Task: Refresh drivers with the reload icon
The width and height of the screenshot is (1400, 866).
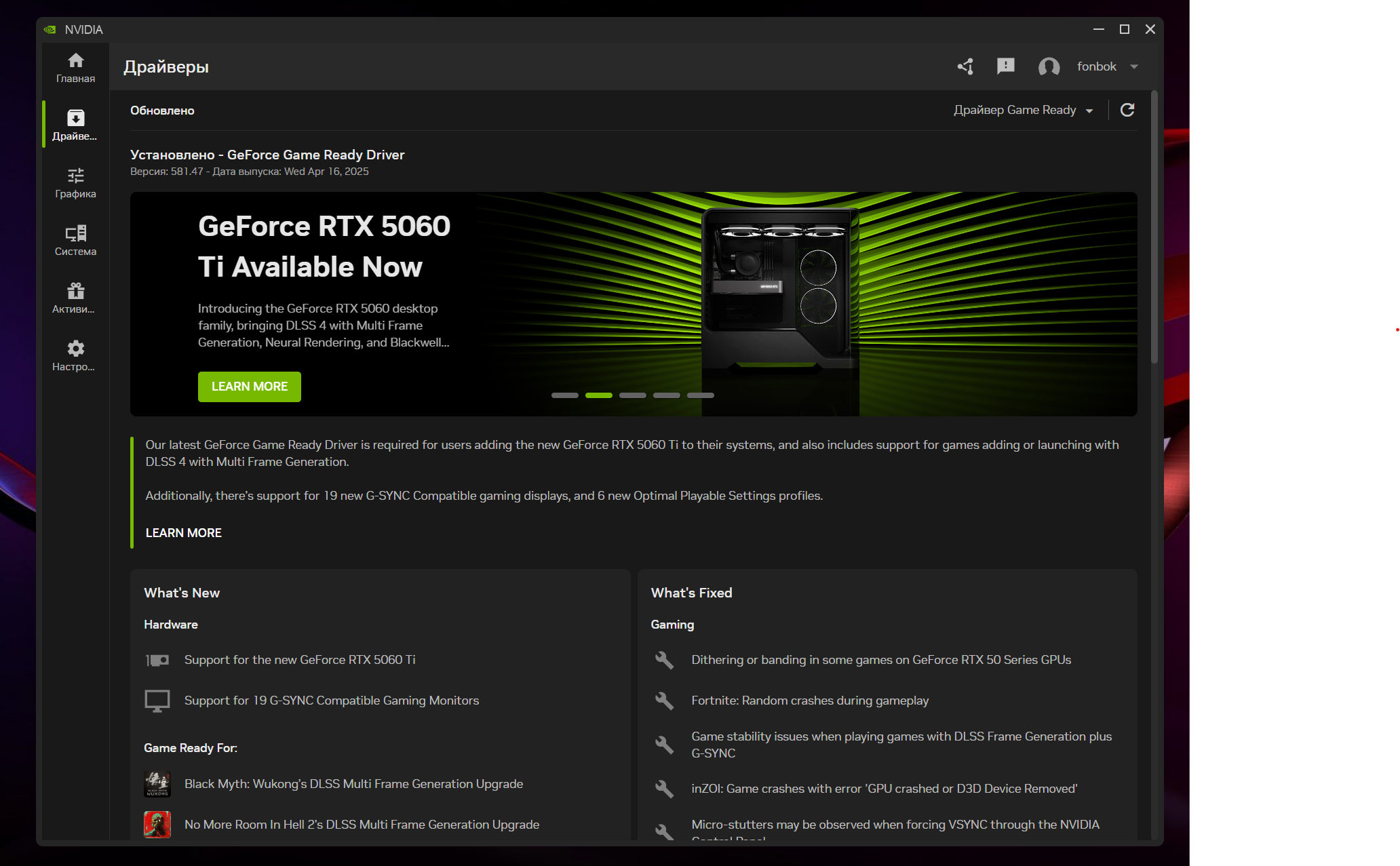Action: click(x=1127, y=110)
